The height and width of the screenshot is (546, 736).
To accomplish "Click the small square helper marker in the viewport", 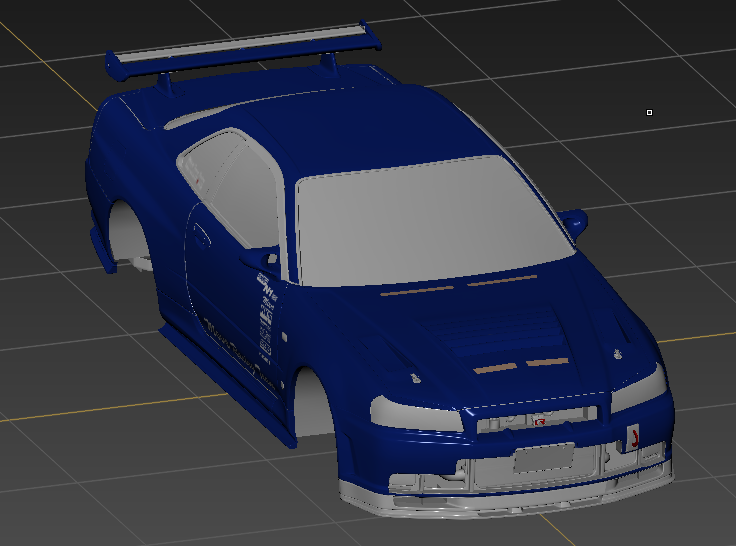I will (650, 112).
